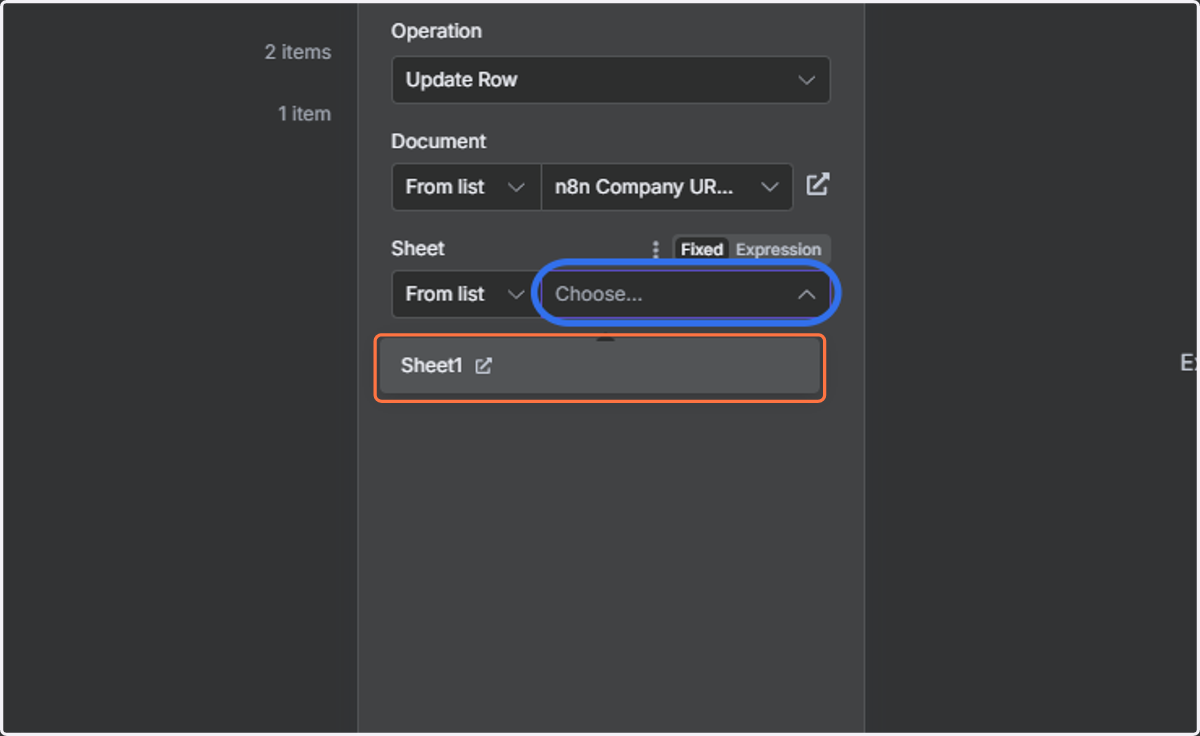
Task: Open Sheet mode dropdown set to From list
Action: (466, 294)
